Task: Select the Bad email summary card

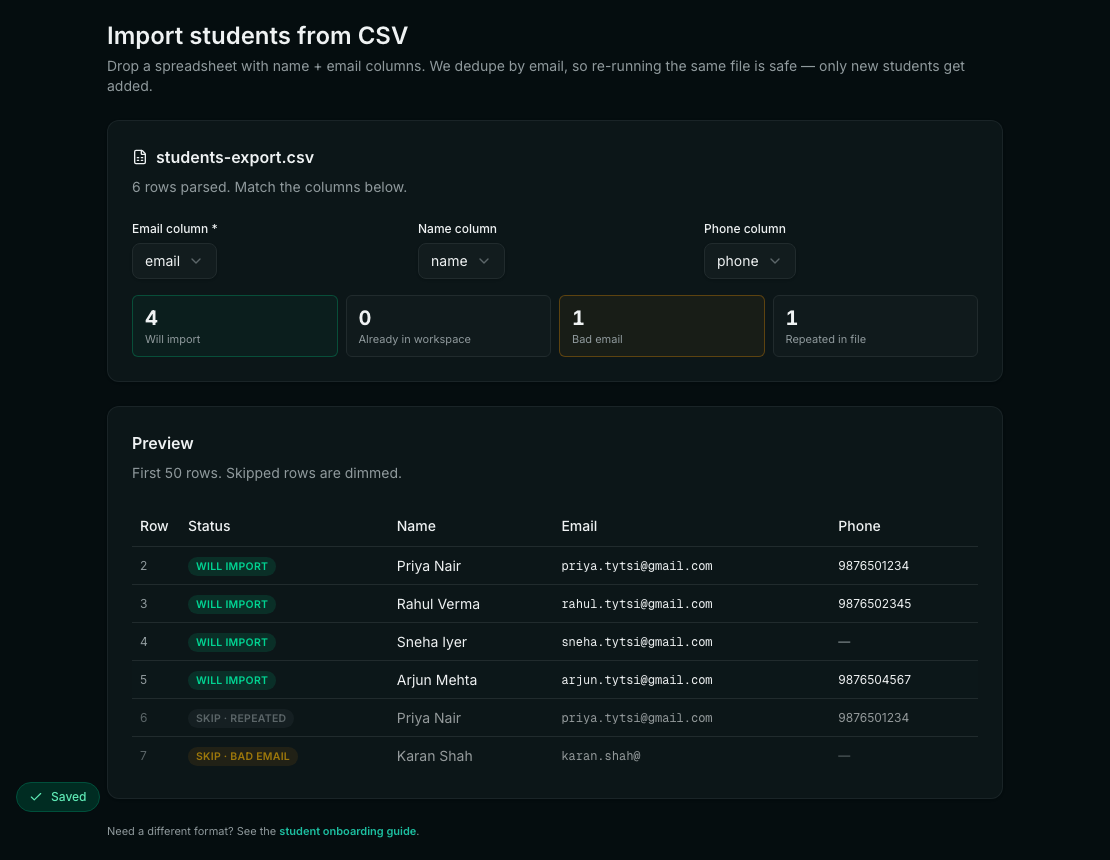Action: point(662,326)
